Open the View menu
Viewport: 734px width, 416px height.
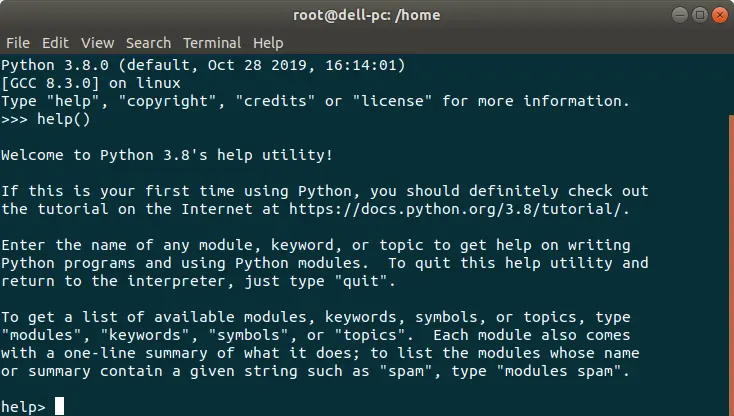tap(98, 43)
